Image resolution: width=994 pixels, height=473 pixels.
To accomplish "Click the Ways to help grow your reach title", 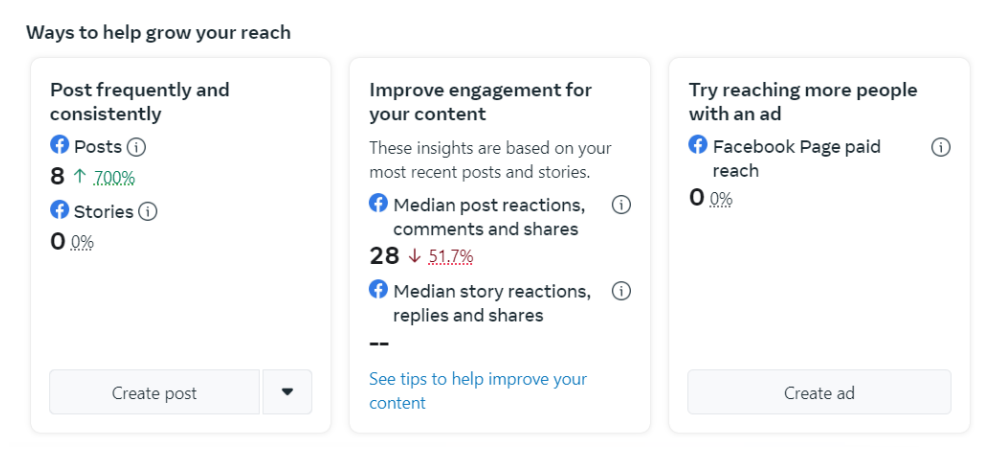I will (158, 32).
